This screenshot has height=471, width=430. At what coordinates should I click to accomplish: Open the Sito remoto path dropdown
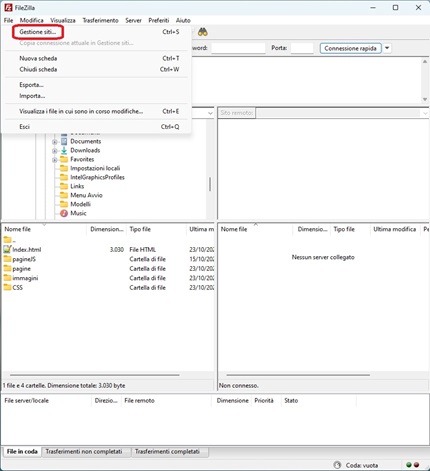coord(425,113)
